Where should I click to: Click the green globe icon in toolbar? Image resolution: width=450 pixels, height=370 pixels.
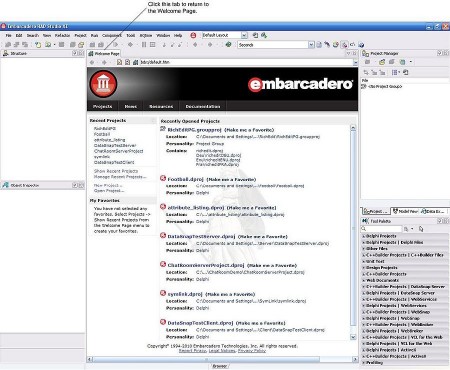pyautogui.click(x=228, y=44)
